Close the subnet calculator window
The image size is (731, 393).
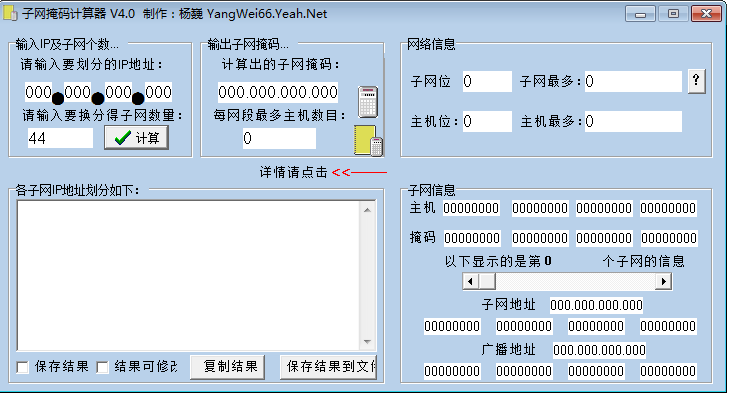click(706, 14)
